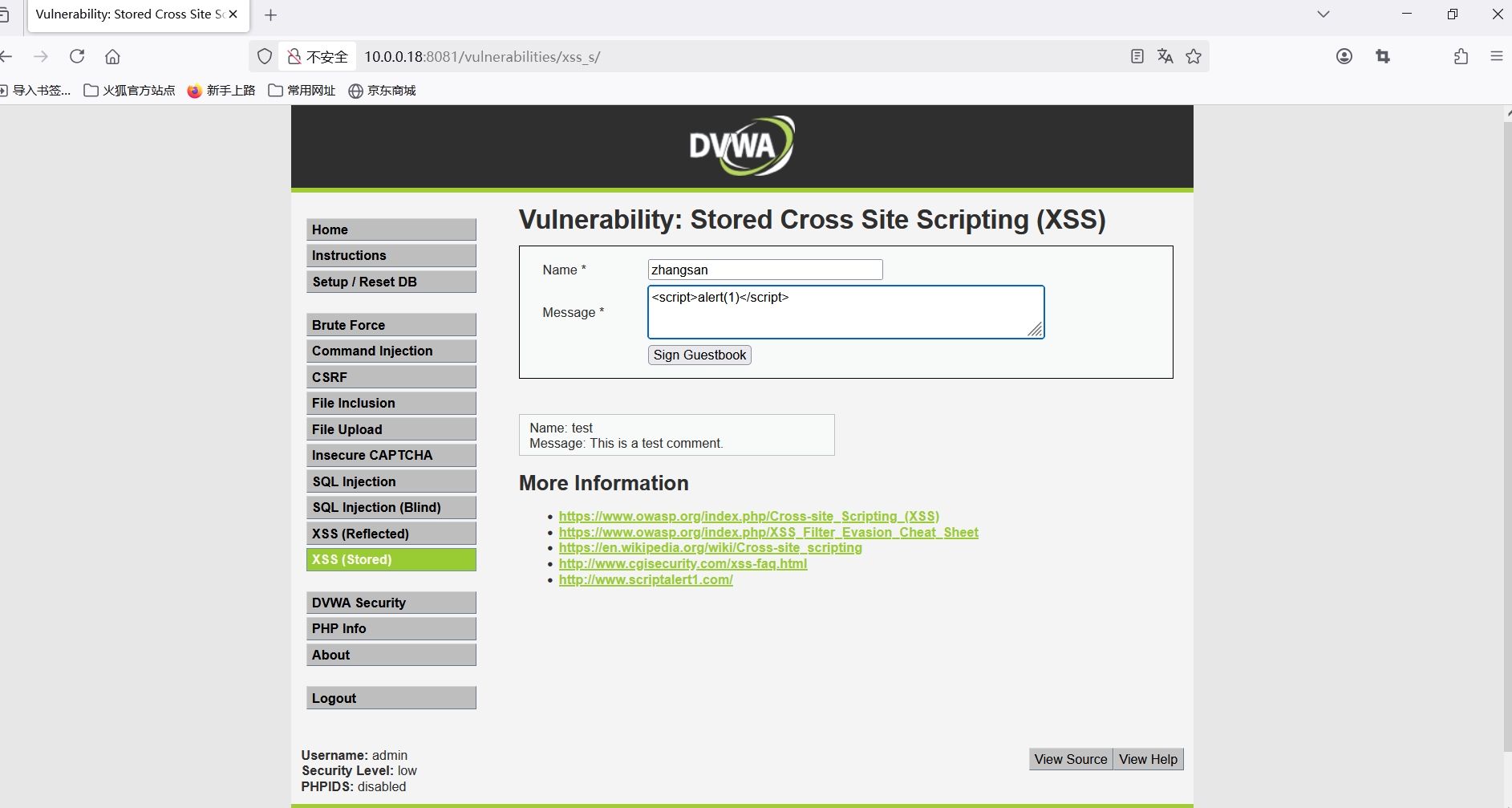Click the Name input field
1512x808 pixels.
tap(765, 270)
